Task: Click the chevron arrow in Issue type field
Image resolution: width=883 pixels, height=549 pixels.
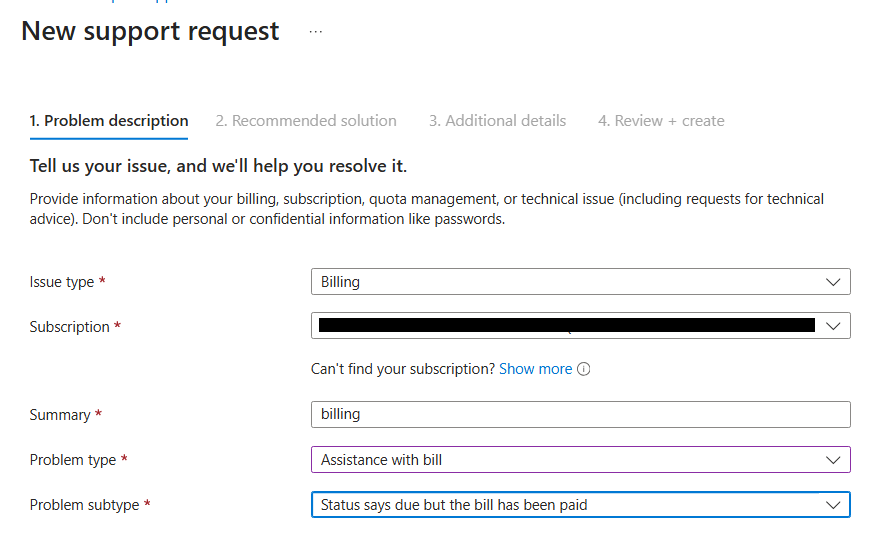Action: coord(833,282)
